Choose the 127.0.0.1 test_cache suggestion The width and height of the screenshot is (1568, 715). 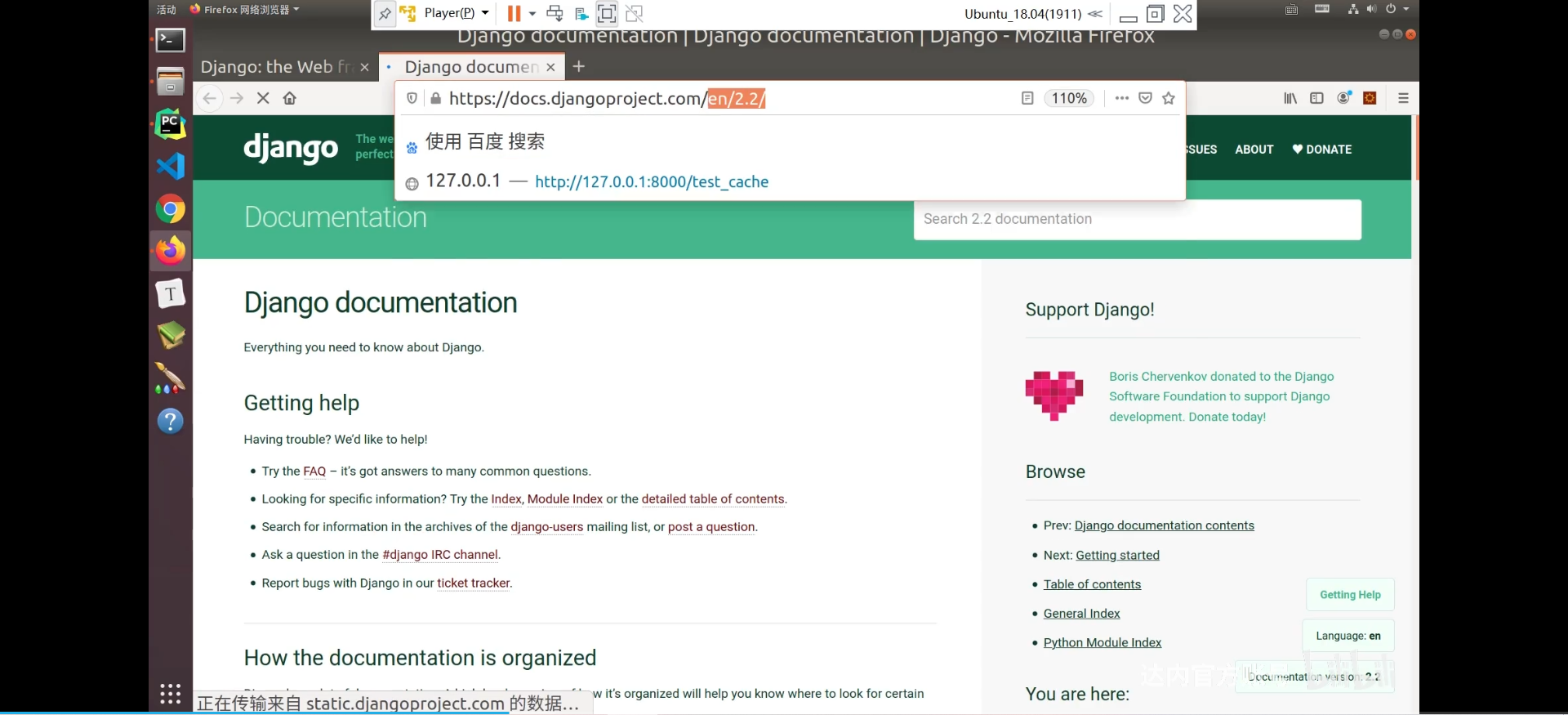790,181
